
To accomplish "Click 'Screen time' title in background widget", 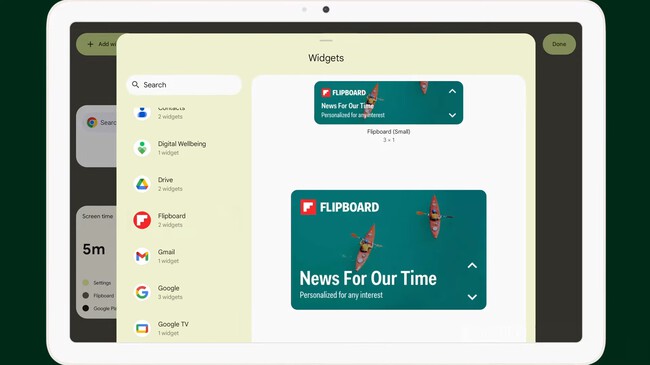I will [97, 216].
